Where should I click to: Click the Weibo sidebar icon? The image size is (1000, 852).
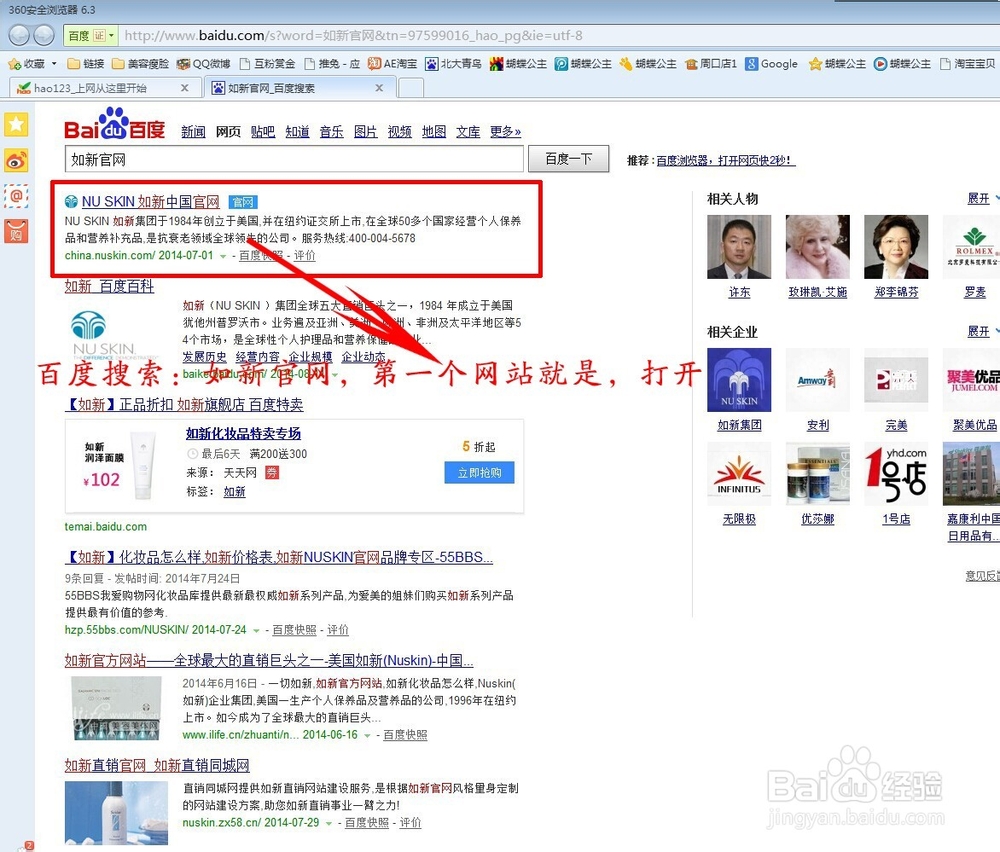(17, 160)
